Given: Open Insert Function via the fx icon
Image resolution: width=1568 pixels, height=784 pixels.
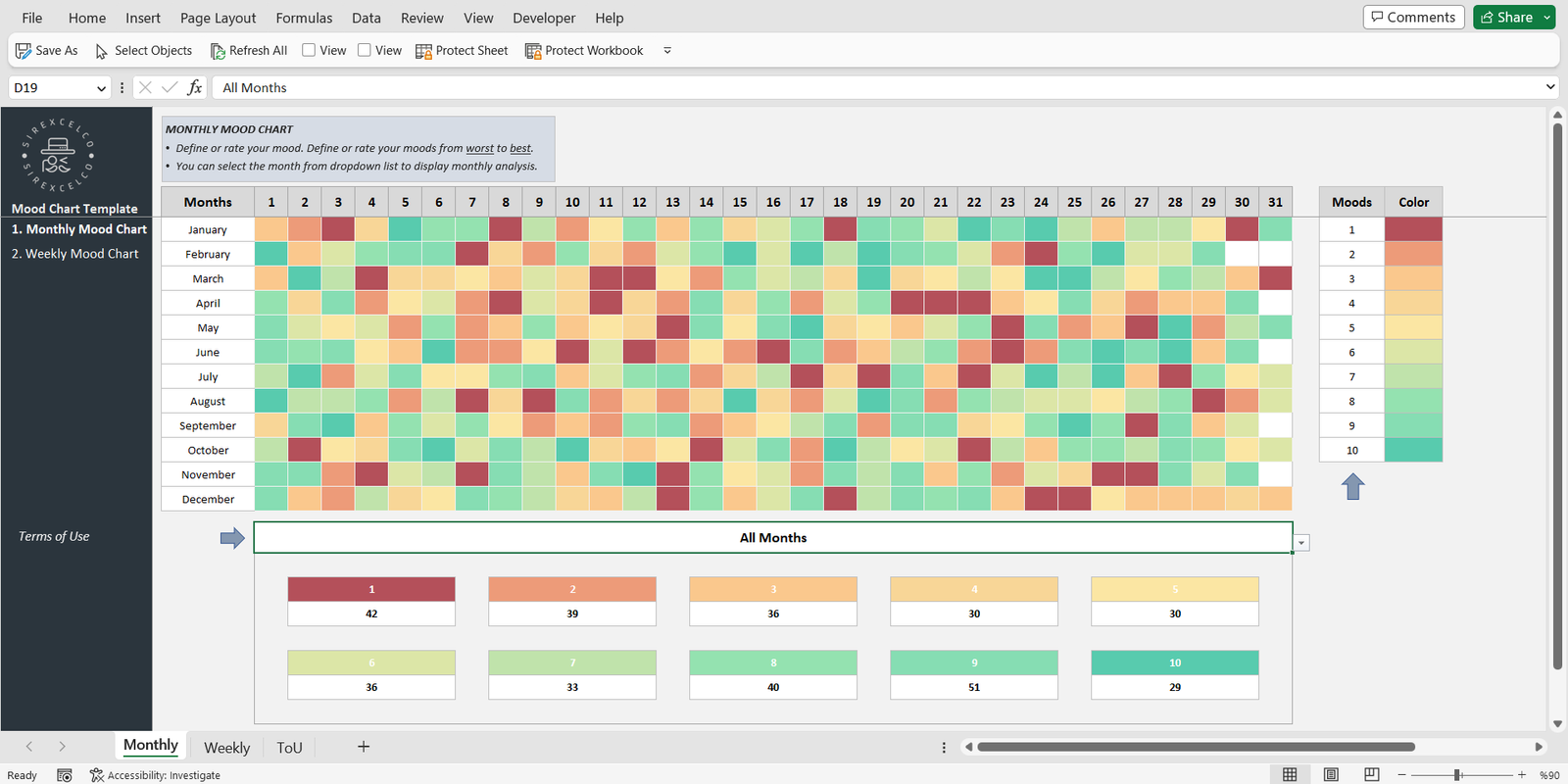Looking at the screenshot, I should pos(195,87).
